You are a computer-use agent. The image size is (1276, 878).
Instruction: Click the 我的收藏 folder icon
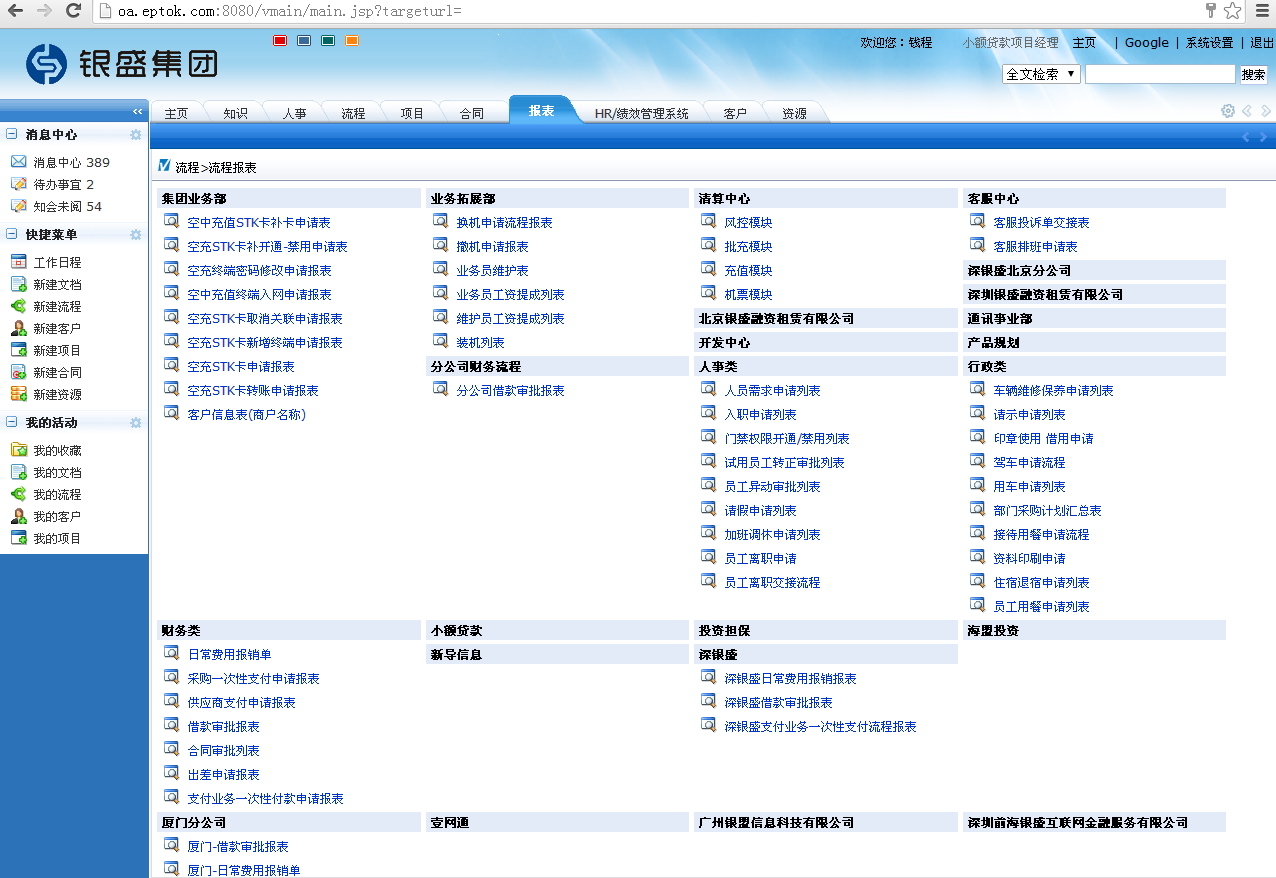coord(18,450)
